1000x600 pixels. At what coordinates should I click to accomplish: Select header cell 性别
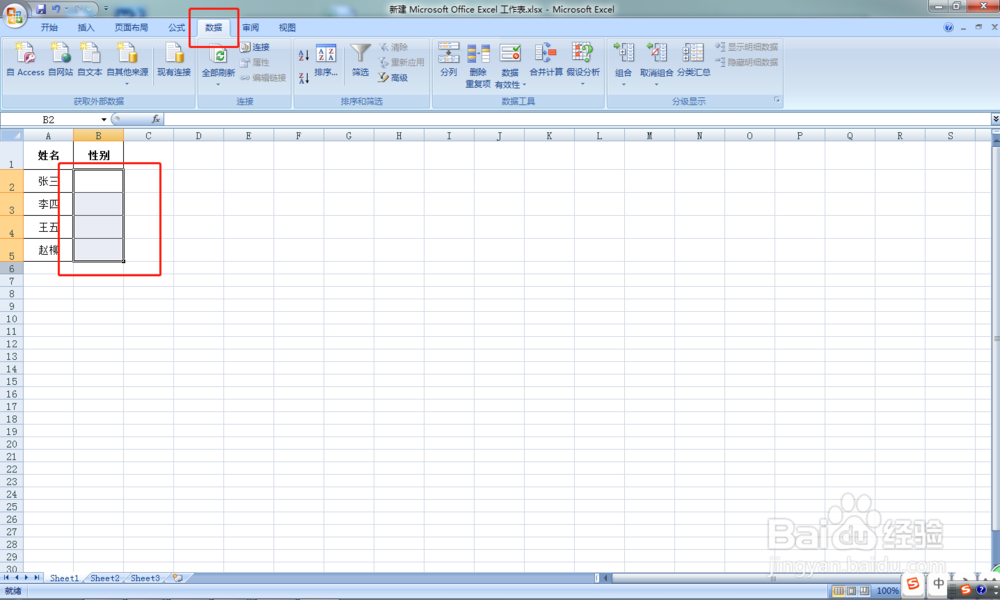98,155
